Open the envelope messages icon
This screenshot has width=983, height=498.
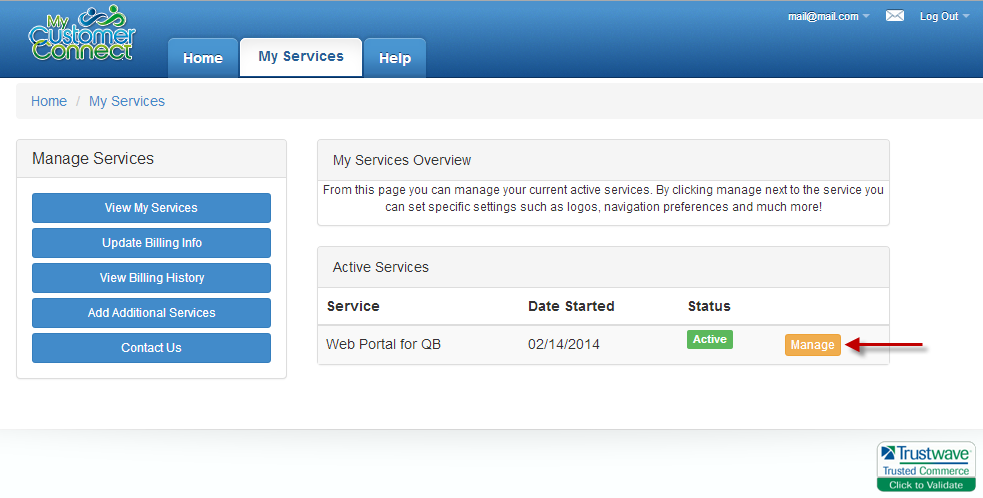(895, 16)
